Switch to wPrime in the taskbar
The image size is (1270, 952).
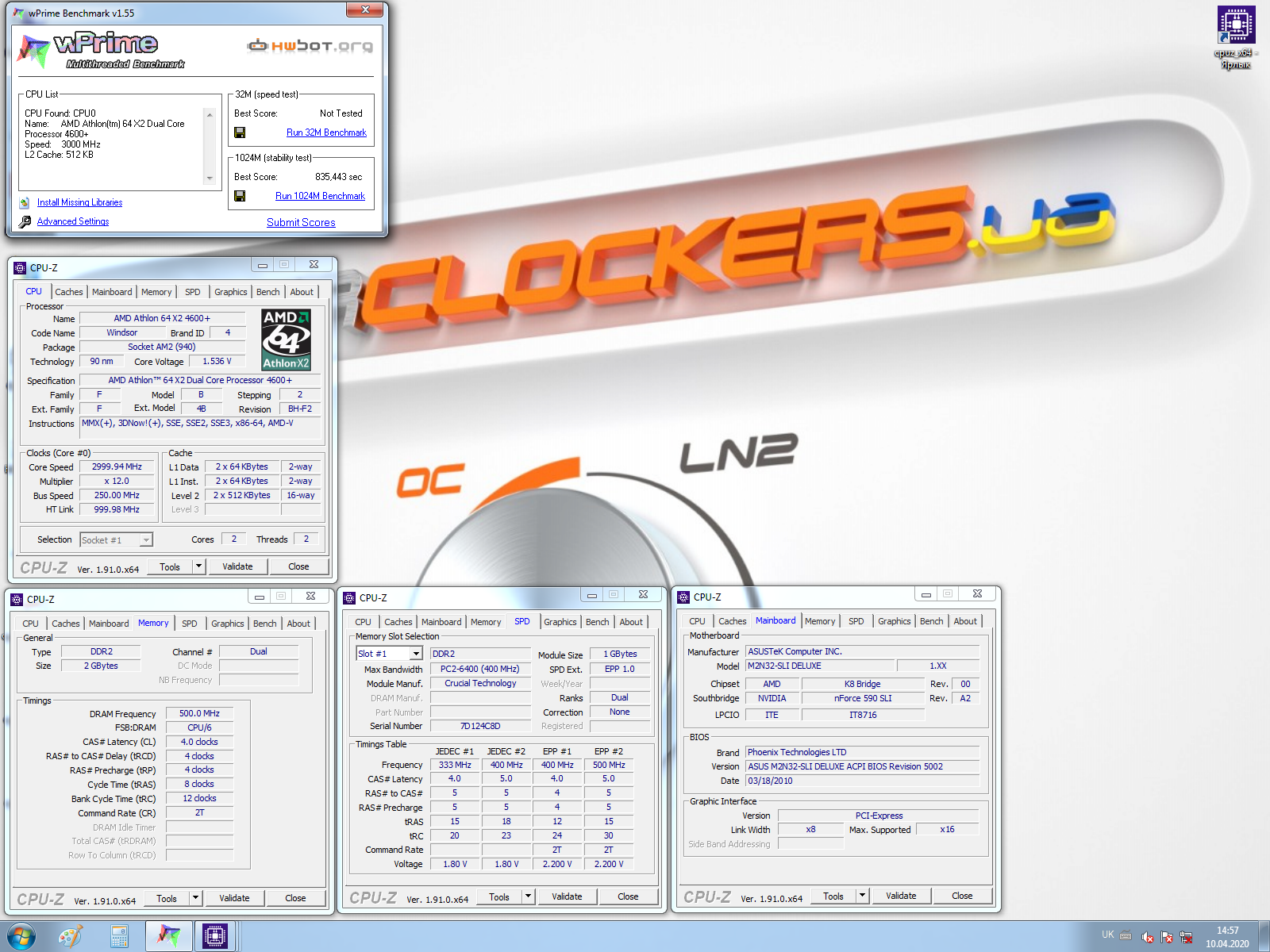click(x=168, y=937)
